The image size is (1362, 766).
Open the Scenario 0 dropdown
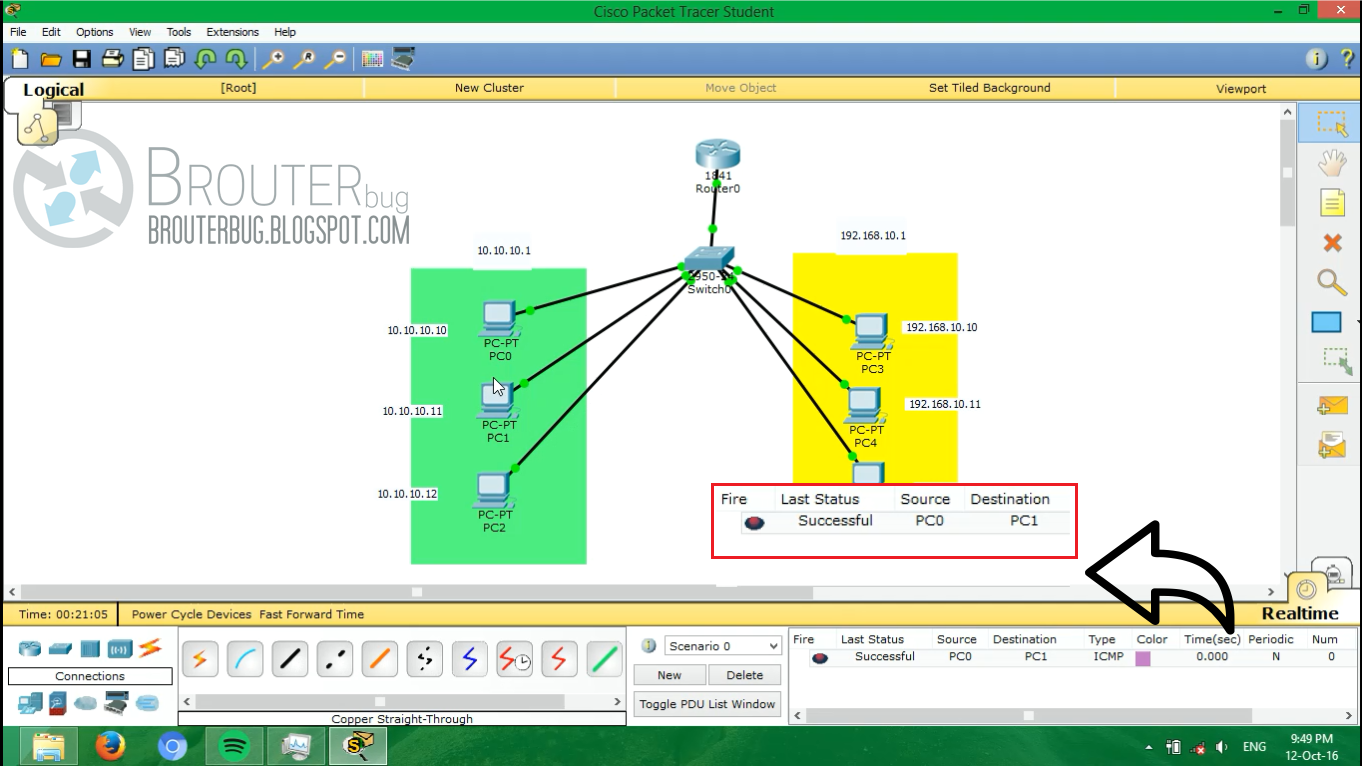720,645
